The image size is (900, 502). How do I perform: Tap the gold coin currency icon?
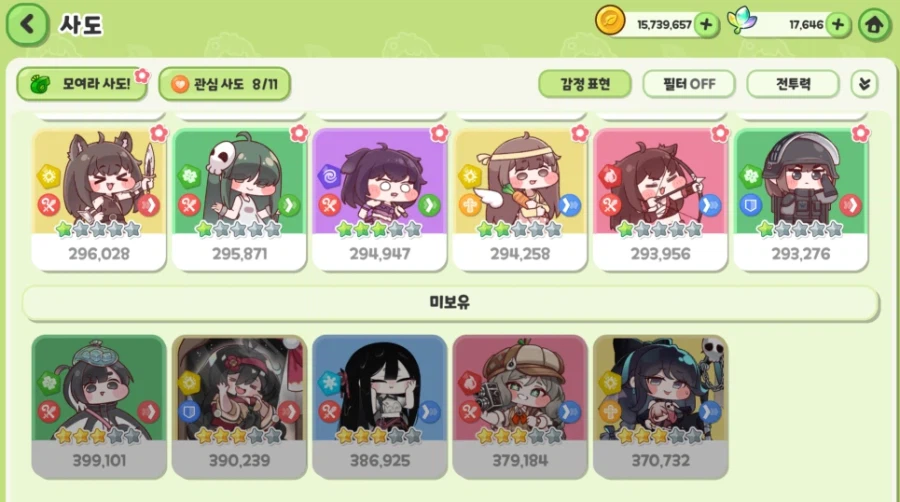[610, 21]
